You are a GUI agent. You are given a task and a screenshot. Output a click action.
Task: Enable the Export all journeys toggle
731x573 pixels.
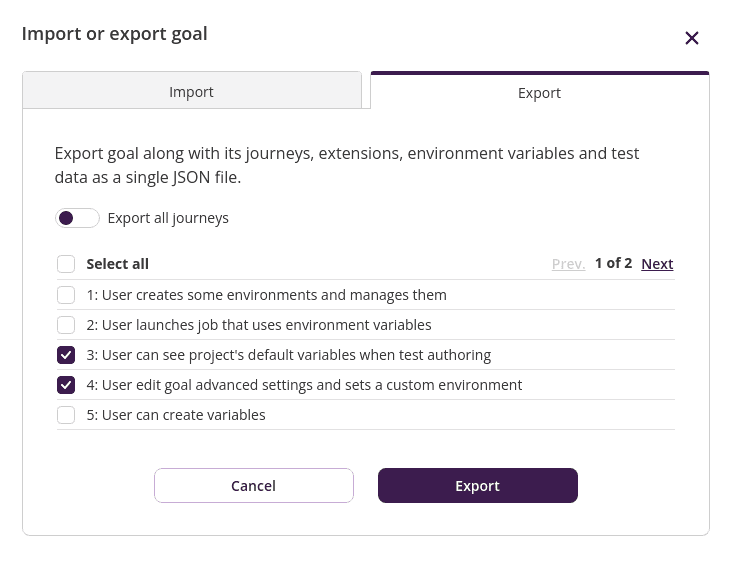77,218
